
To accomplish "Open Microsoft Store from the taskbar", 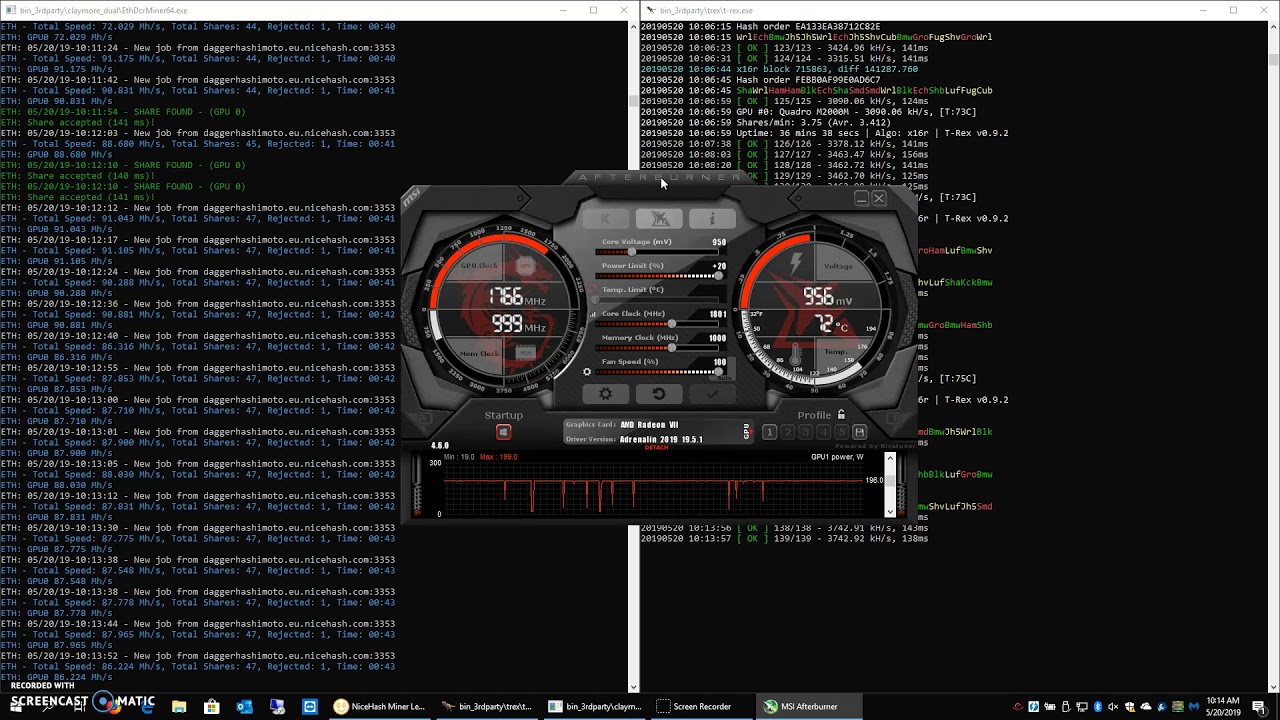I will coord(212,706).
